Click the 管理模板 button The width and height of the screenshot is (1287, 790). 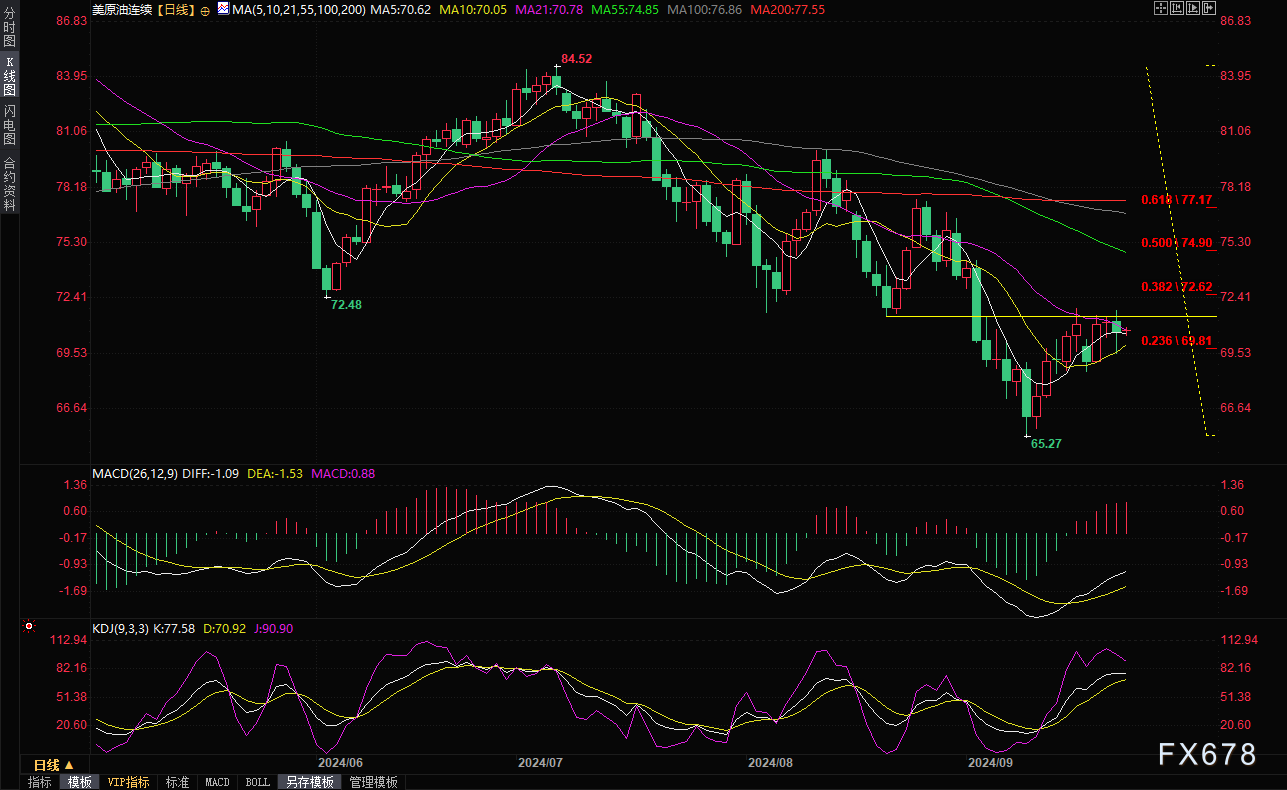(373, 782)
